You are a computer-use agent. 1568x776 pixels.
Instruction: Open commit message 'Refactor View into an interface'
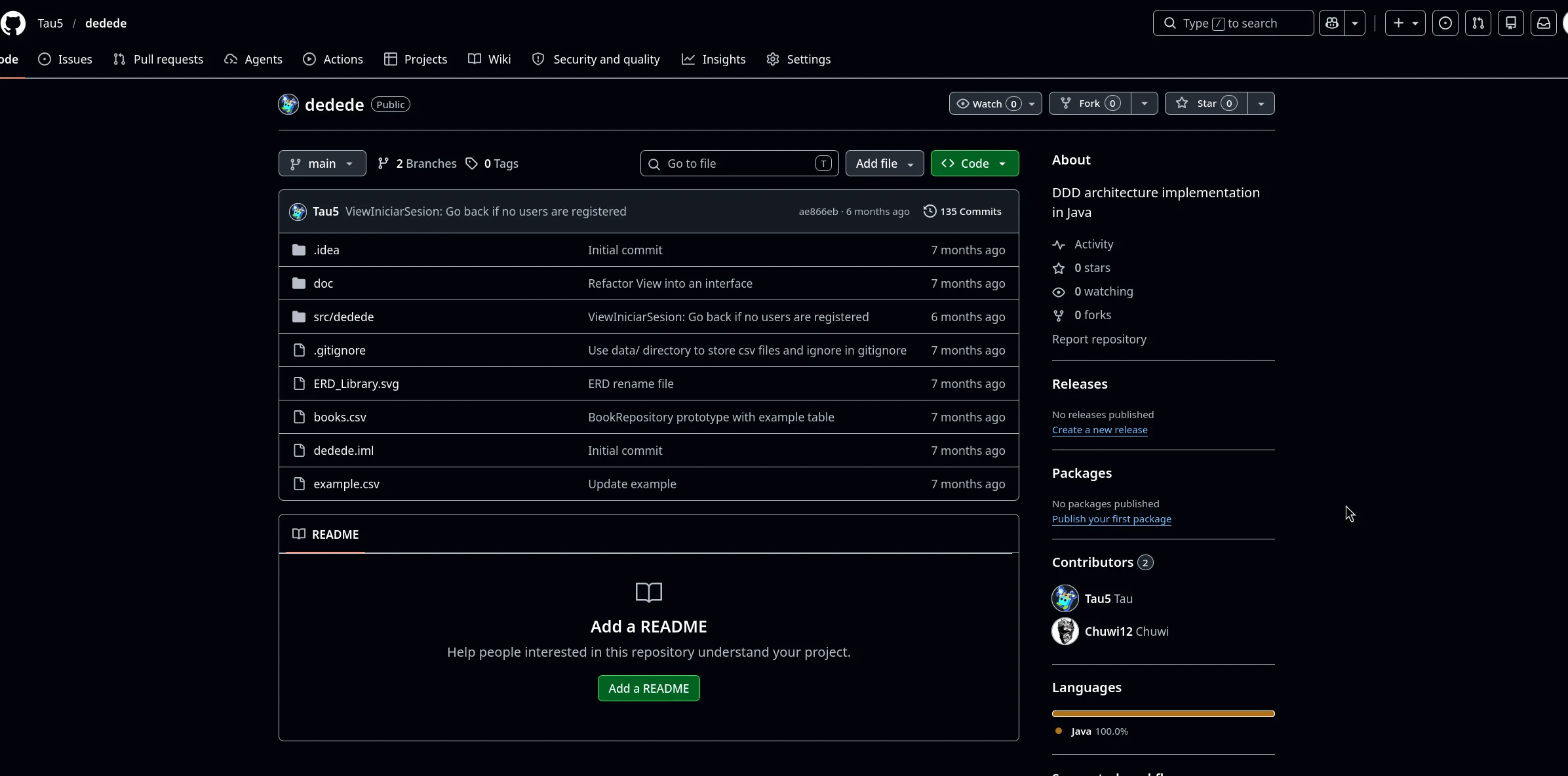tap(670, 283)
